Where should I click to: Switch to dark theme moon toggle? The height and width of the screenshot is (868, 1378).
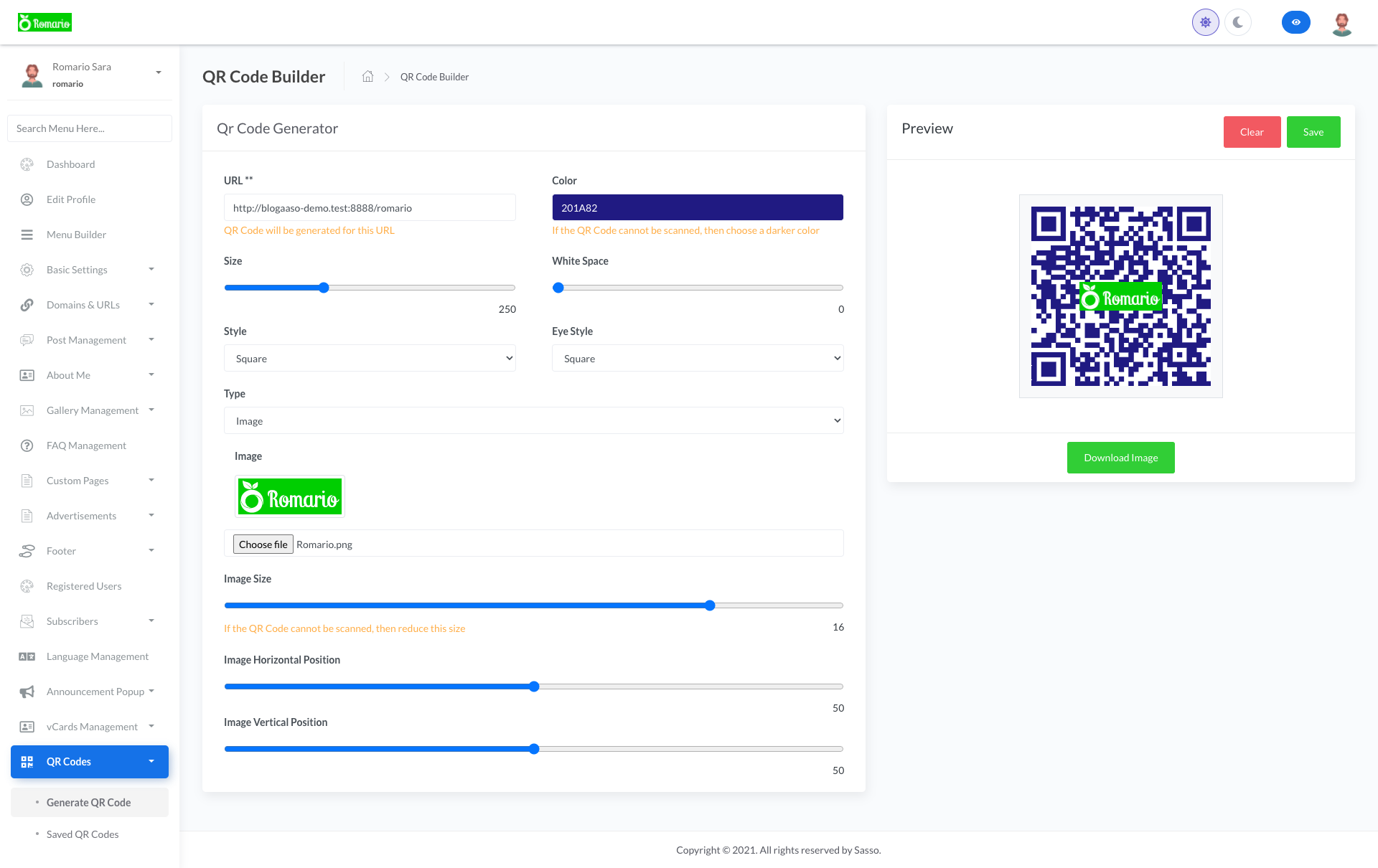click(x=1238, y=22)
